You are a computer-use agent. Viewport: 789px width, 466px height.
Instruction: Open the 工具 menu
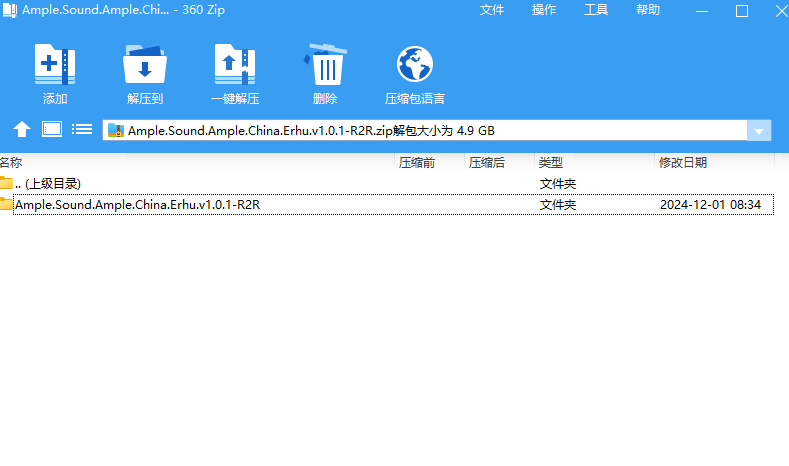pos(596,10)
